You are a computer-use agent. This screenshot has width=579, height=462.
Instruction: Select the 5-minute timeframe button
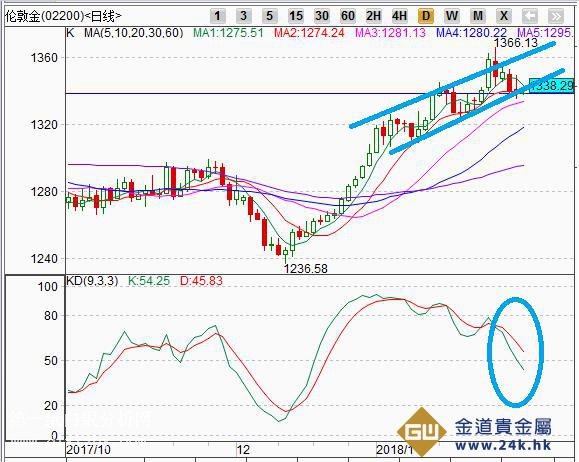[x=269, y=16]
